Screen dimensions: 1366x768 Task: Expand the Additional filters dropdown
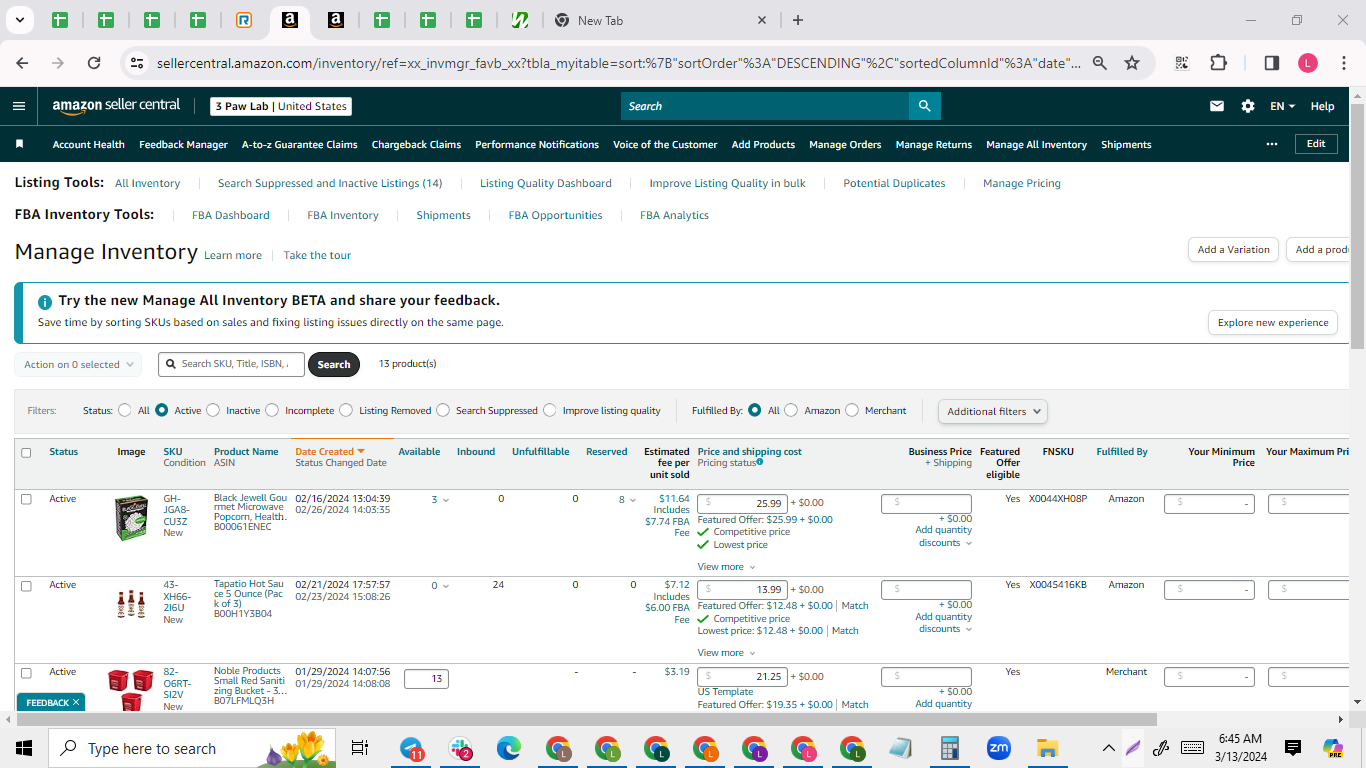pos(994,411)
